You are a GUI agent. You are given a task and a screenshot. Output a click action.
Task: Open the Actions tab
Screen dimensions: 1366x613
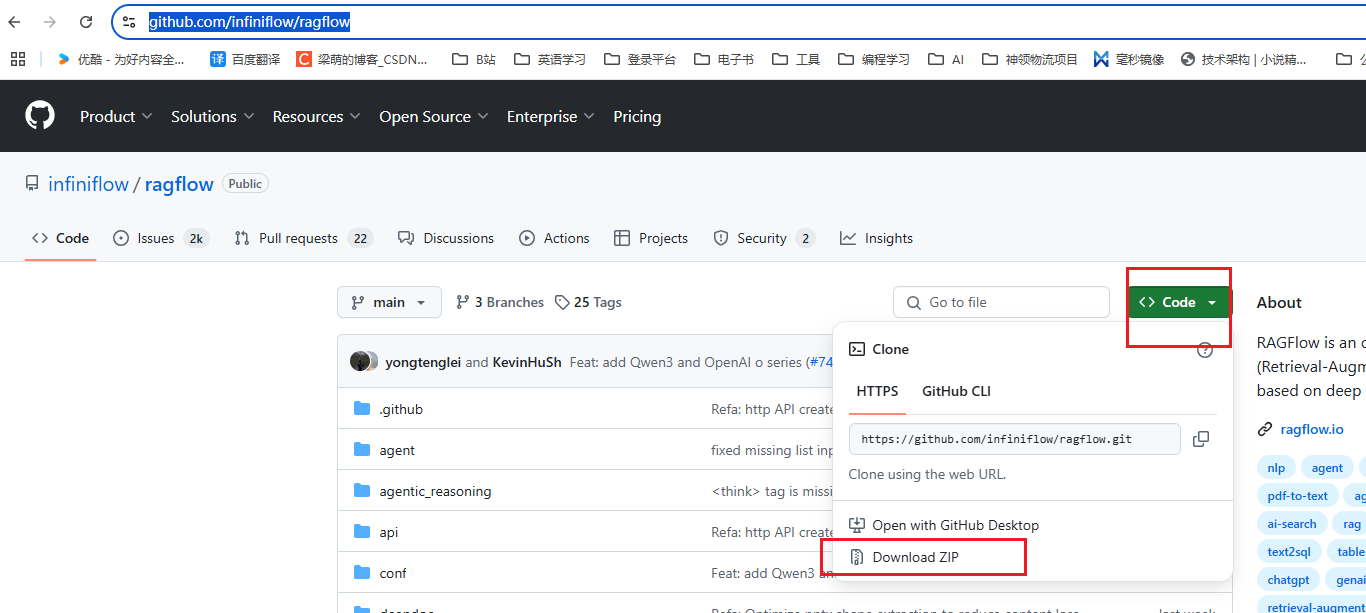click(x=554, y=238)
